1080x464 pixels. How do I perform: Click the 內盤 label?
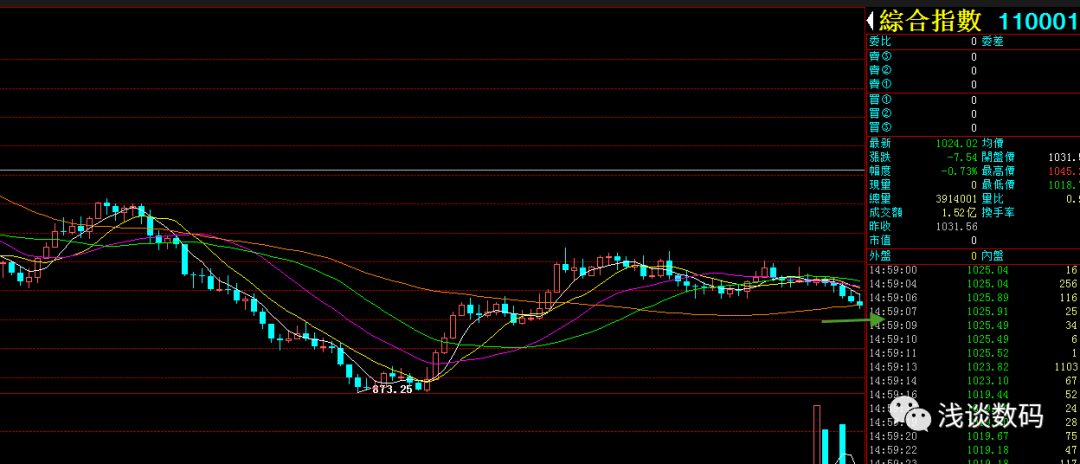[993, 255]
